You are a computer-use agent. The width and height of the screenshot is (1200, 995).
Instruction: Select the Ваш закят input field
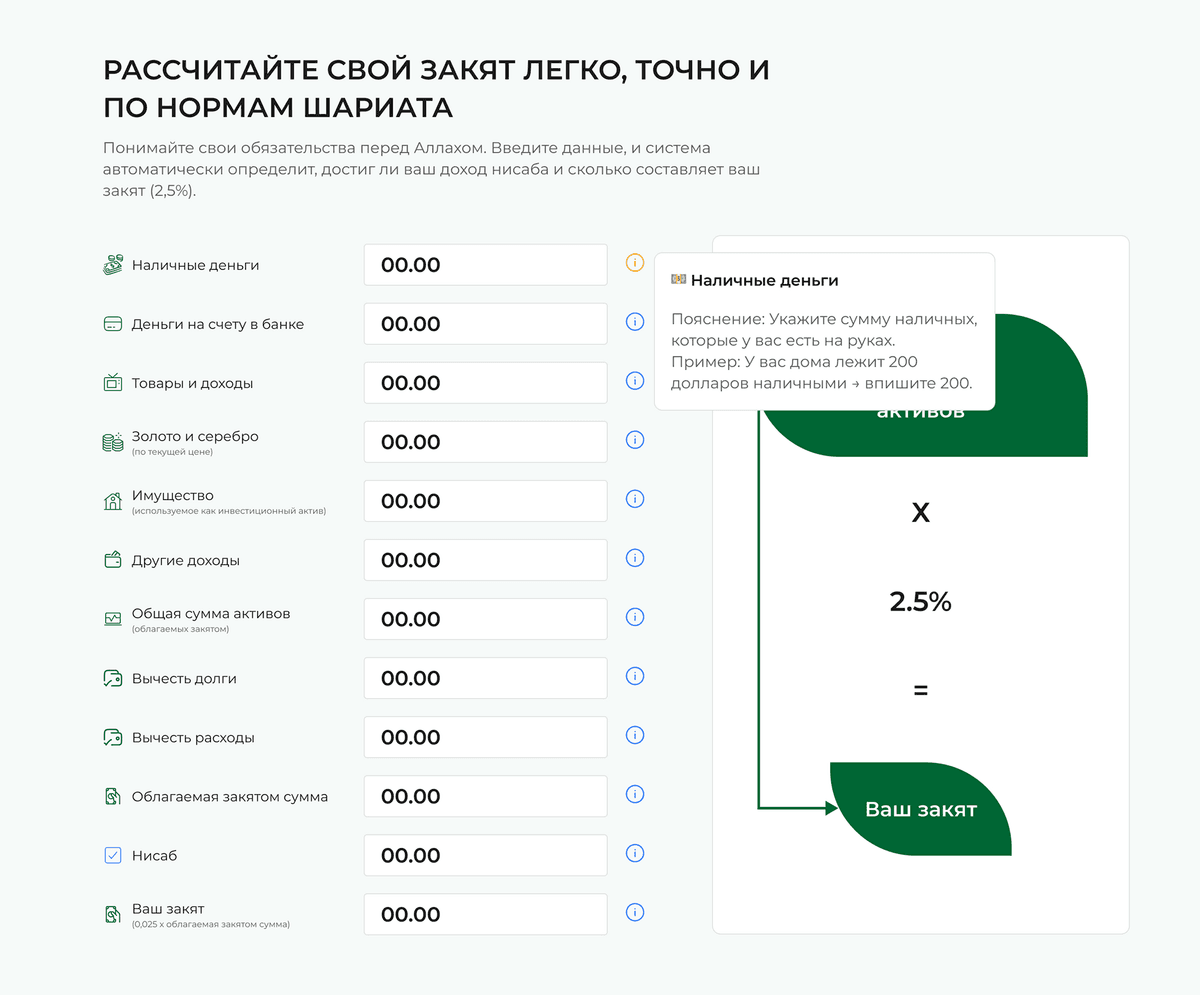(485, 913)
